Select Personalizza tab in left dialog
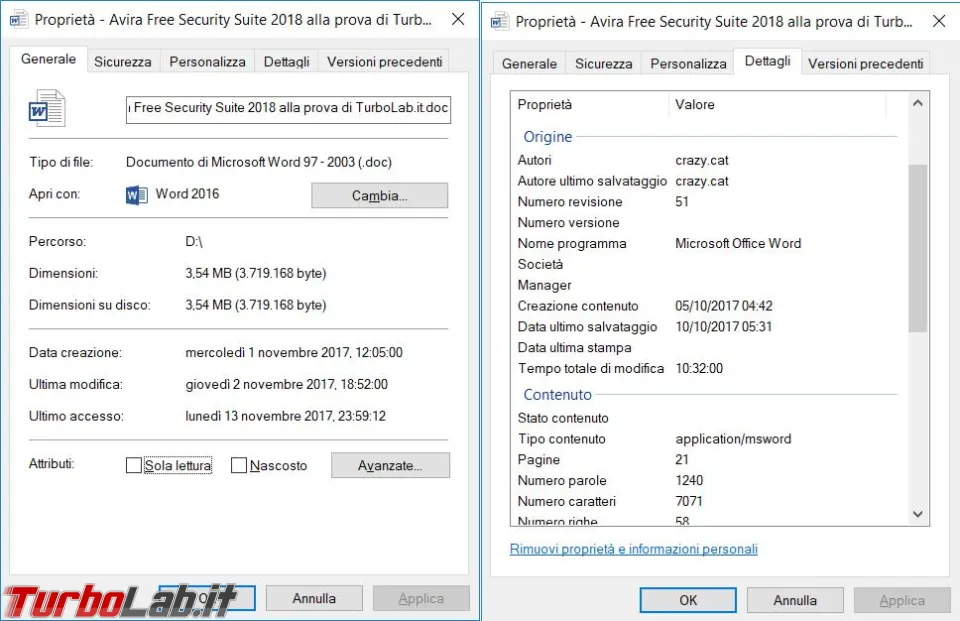Screen dimensions: 960x621 tap(207, 62)
